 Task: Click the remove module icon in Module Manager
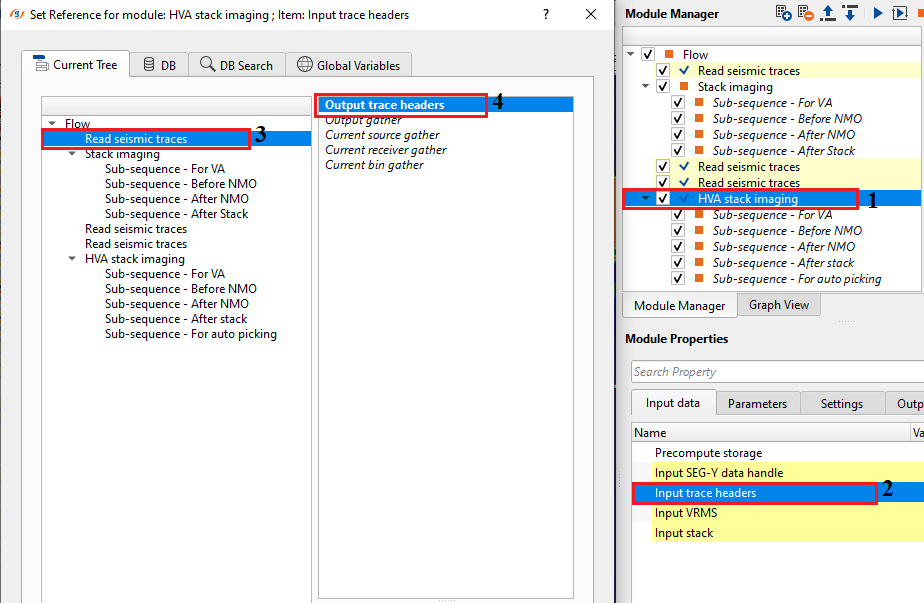tap(806, 13)
